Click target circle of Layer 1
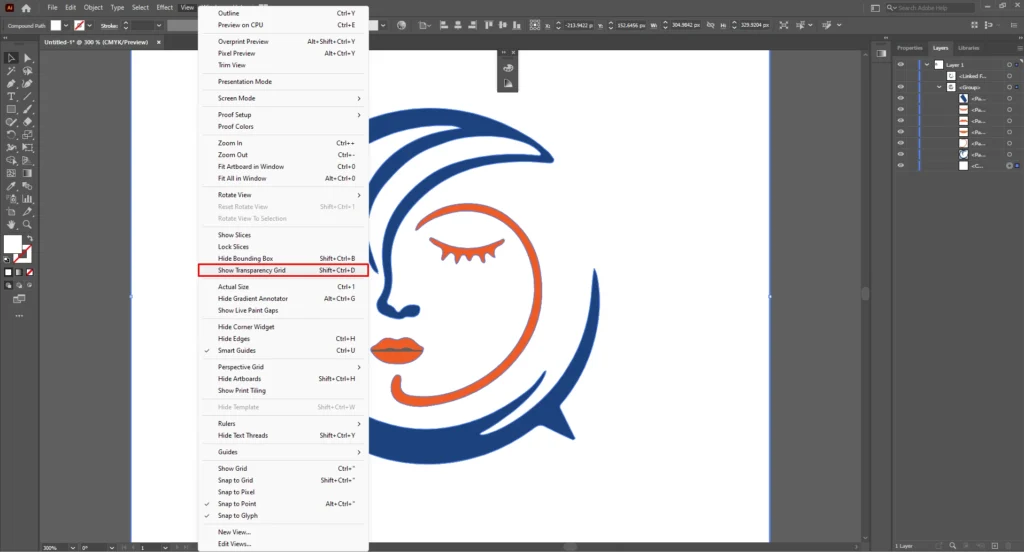1024x552 pixels. [x=1009, y=65]
